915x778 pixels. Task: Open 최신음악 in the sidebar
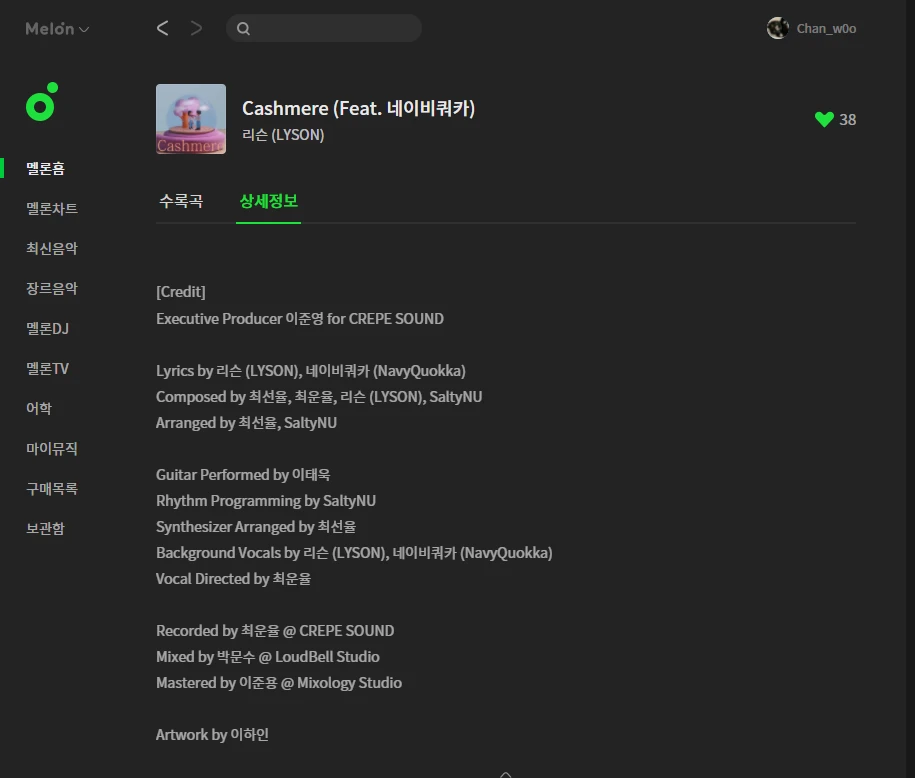[x=52, y=249]
